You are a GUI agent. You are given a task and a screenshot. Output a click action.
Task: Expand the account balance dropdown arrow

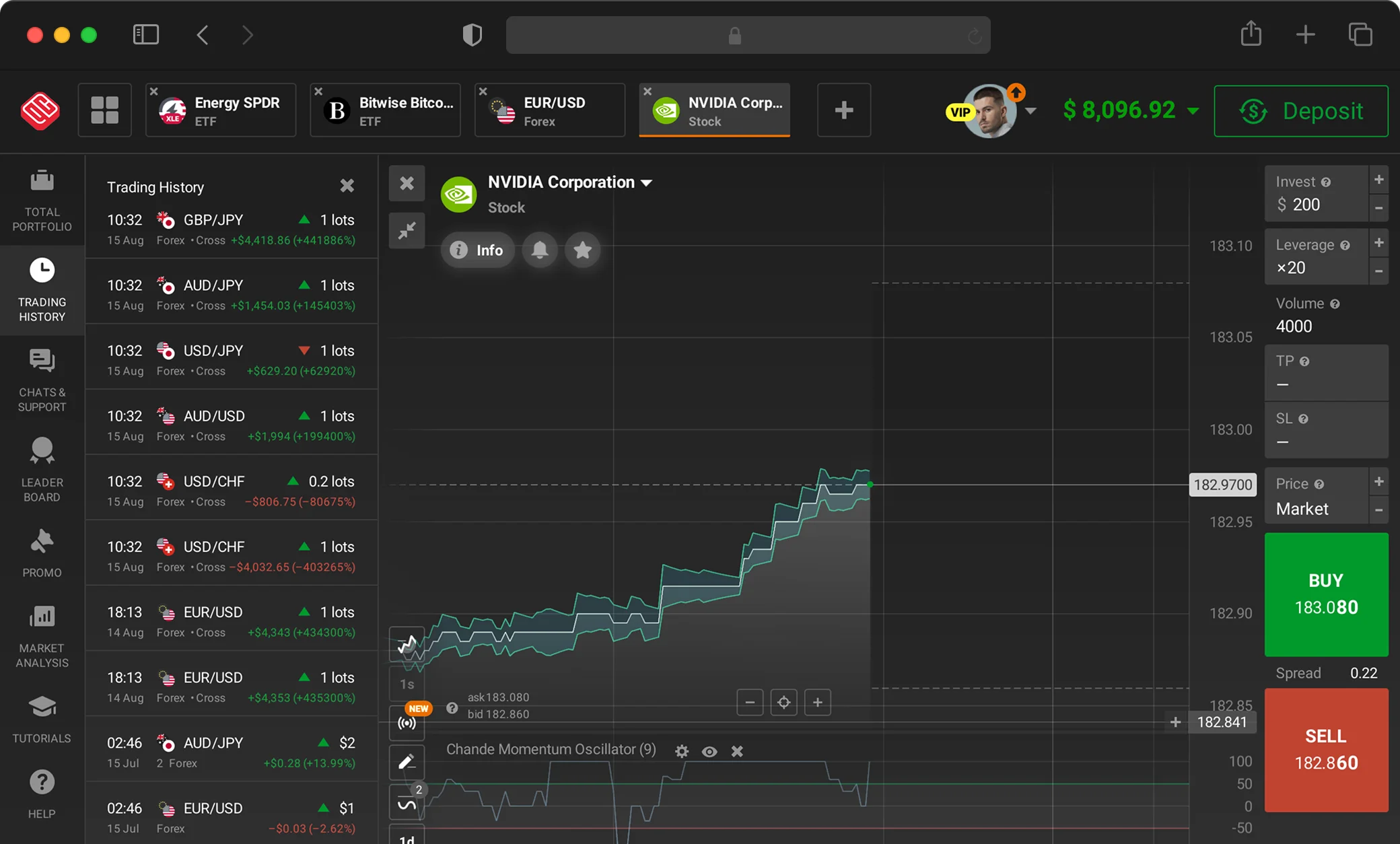tap(1193, 111)
